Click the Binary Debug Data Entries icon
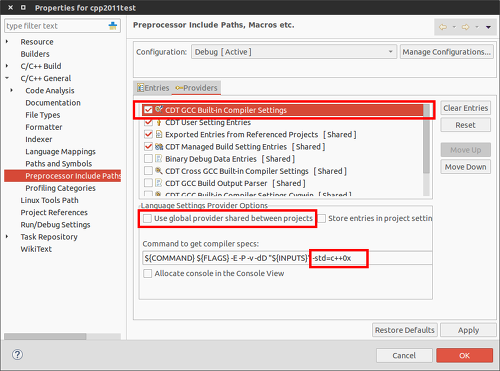Viewport: 500px width, 371px height. pos(159,159)
